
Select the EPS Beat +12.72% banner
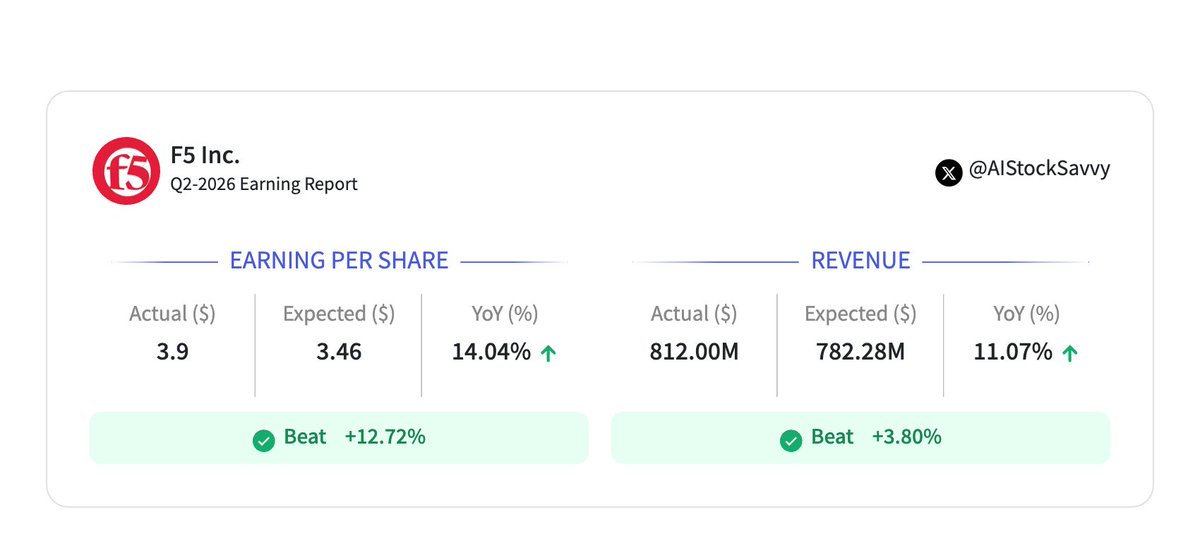[x=339, y=438]
